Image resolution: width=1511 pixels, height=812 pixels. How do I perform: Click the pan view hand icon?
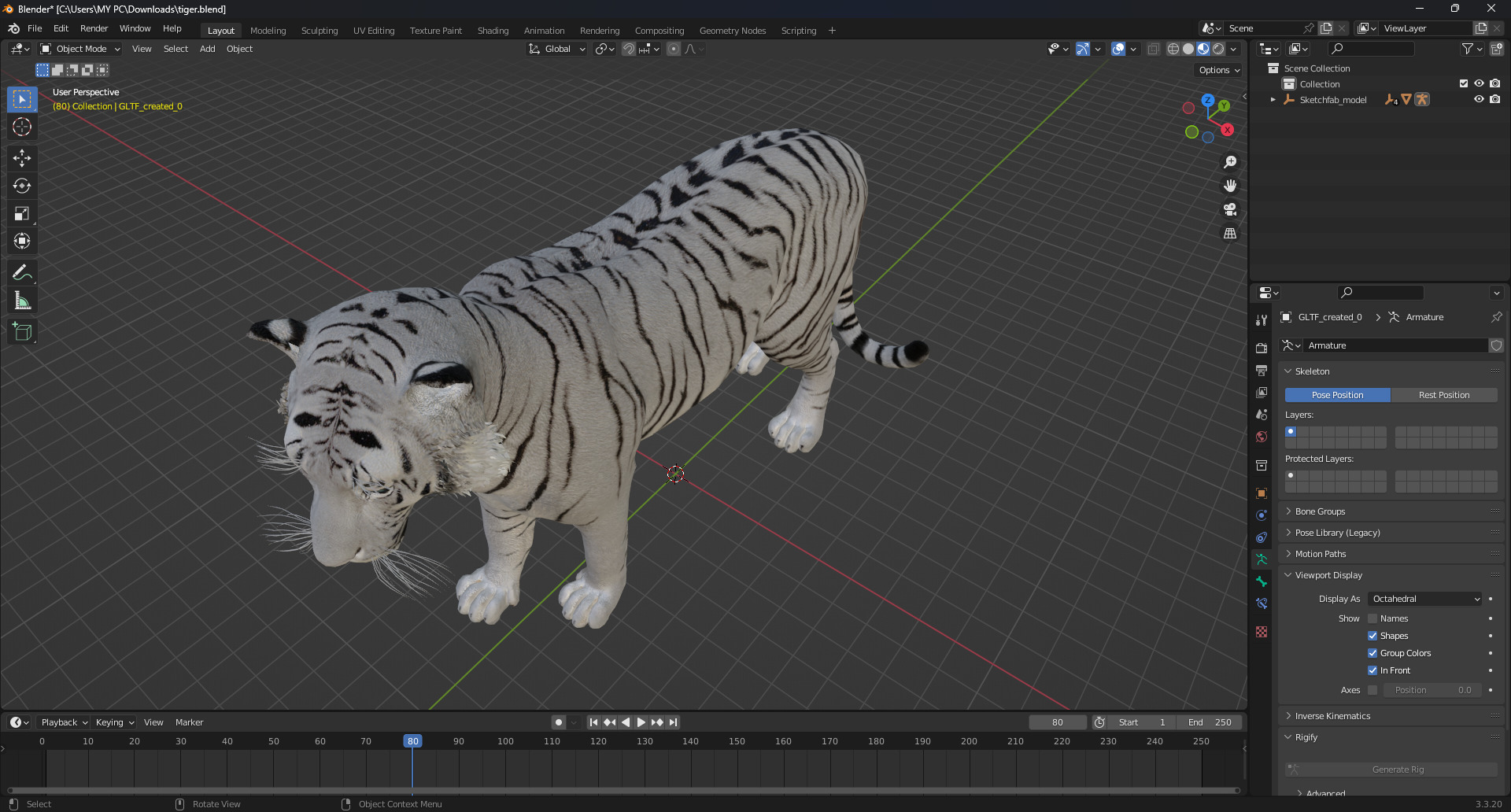1230,186
